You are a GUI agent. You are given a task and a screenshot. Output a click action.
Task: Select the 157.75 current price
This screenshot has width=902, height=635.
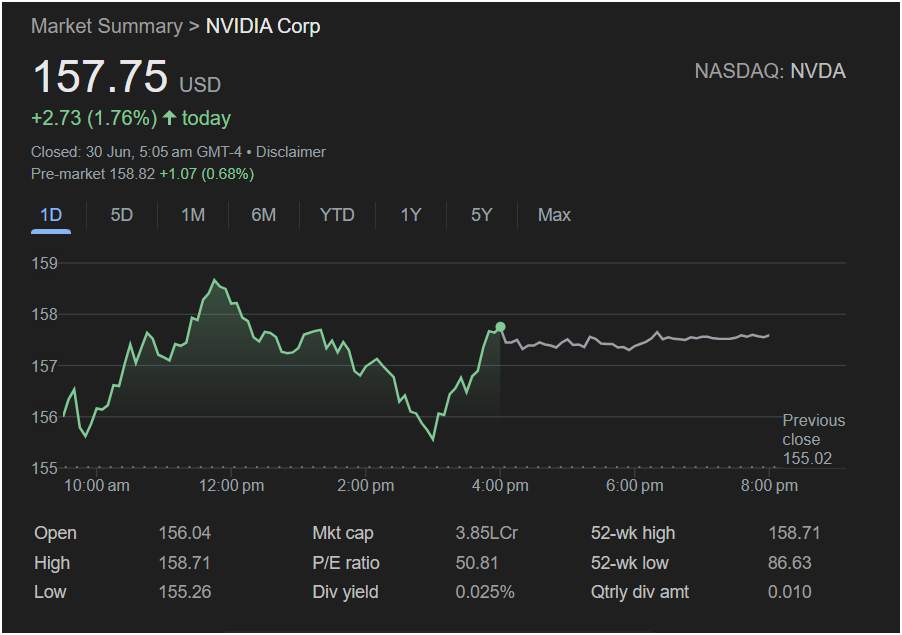(100, 76)
